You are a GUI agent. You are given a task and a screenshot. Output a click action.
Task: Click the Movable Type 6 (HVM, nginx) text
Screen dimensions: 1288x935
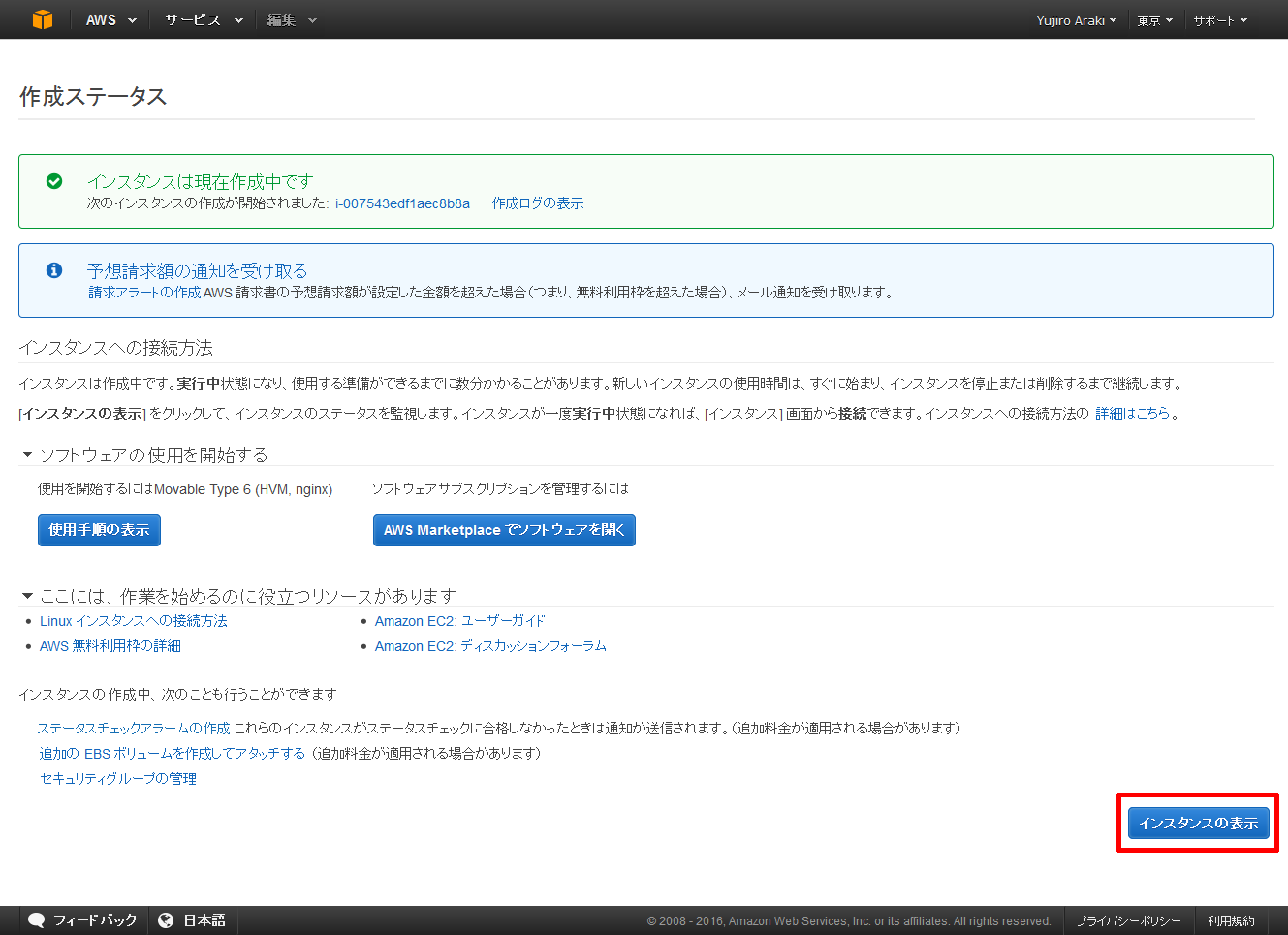pyautogui.click(x=243, y=489)
